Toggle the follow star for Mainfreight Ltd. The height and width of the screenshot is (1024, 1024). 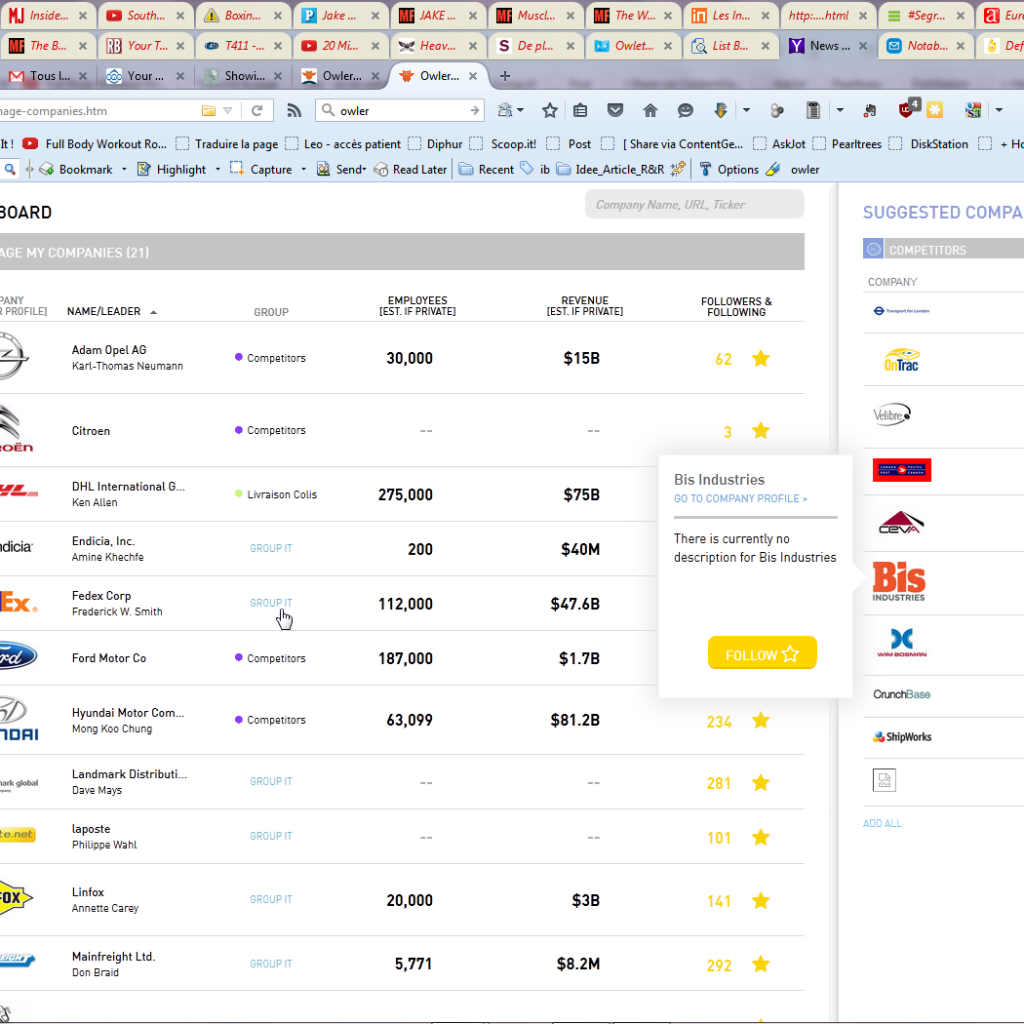761,964
